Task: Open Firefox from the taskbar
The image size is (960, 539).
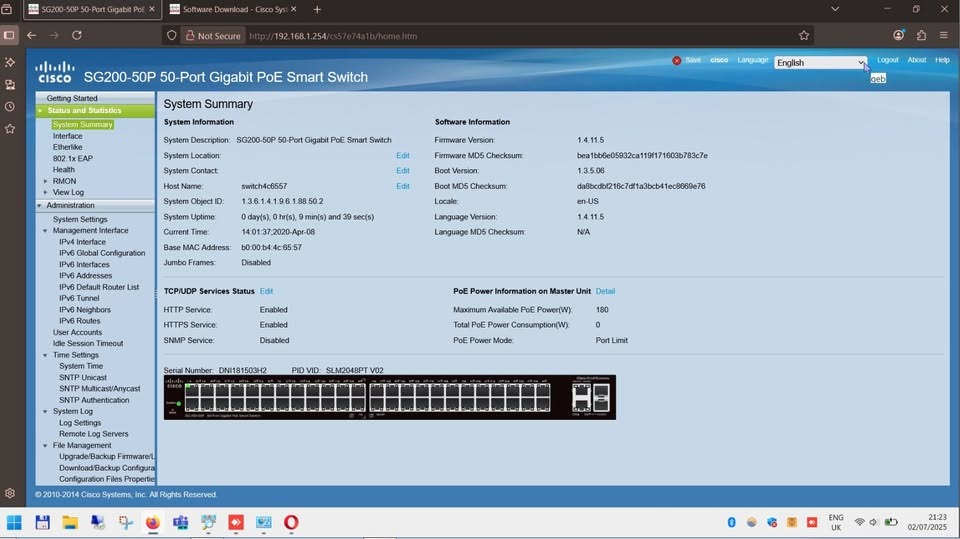Action: pos(152,522)
